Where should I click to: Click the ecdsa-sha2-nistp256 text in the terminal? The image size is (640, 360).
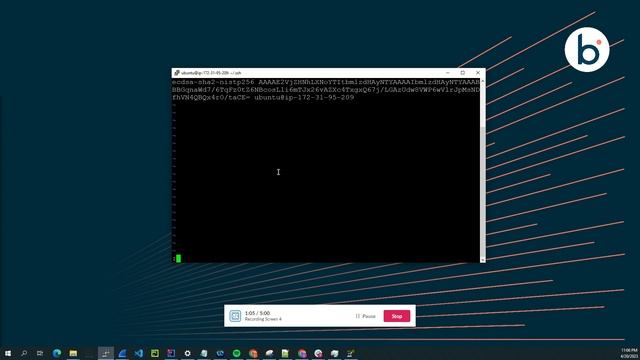(213, 82)
